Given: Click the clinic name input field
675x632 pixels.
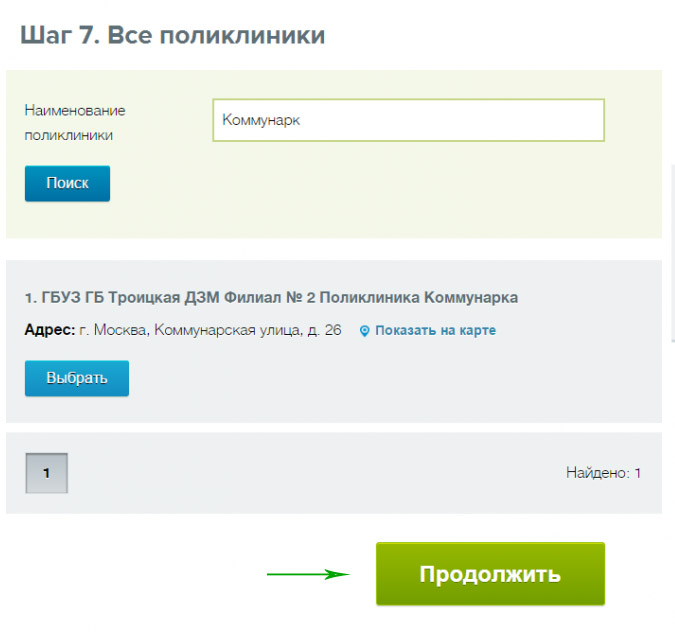Looking at the screenshot, I should [408, 120].
